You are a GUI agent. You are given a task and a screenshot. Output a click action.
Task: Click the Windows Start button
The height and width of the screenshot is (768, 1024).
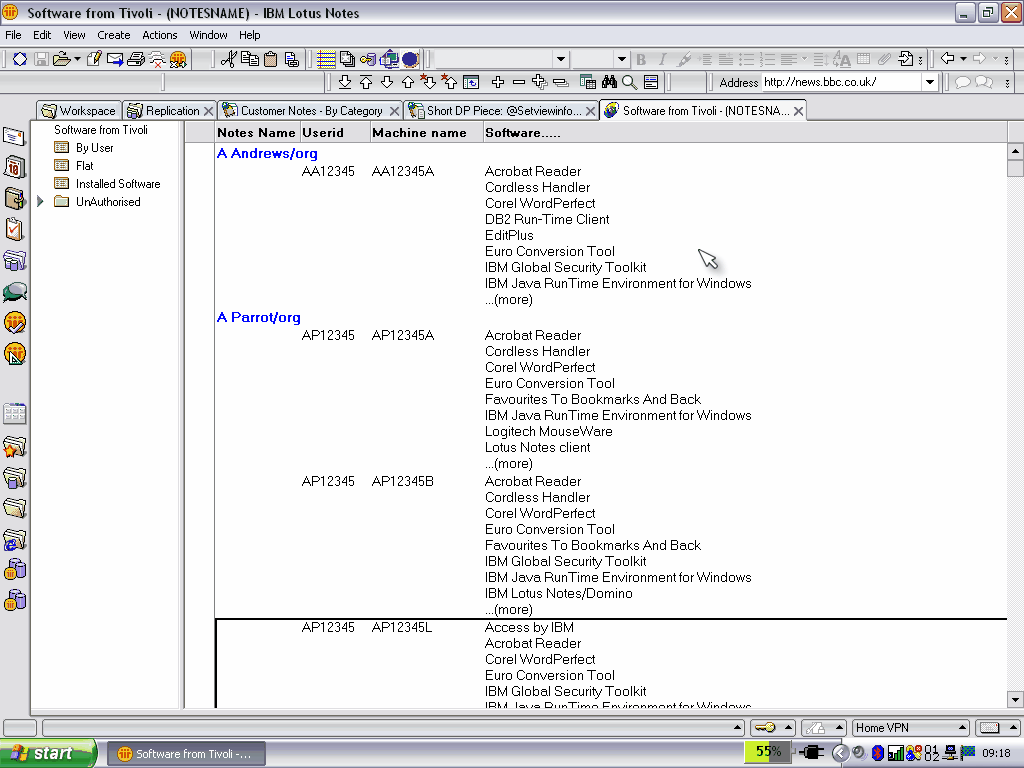click(48, 753)
